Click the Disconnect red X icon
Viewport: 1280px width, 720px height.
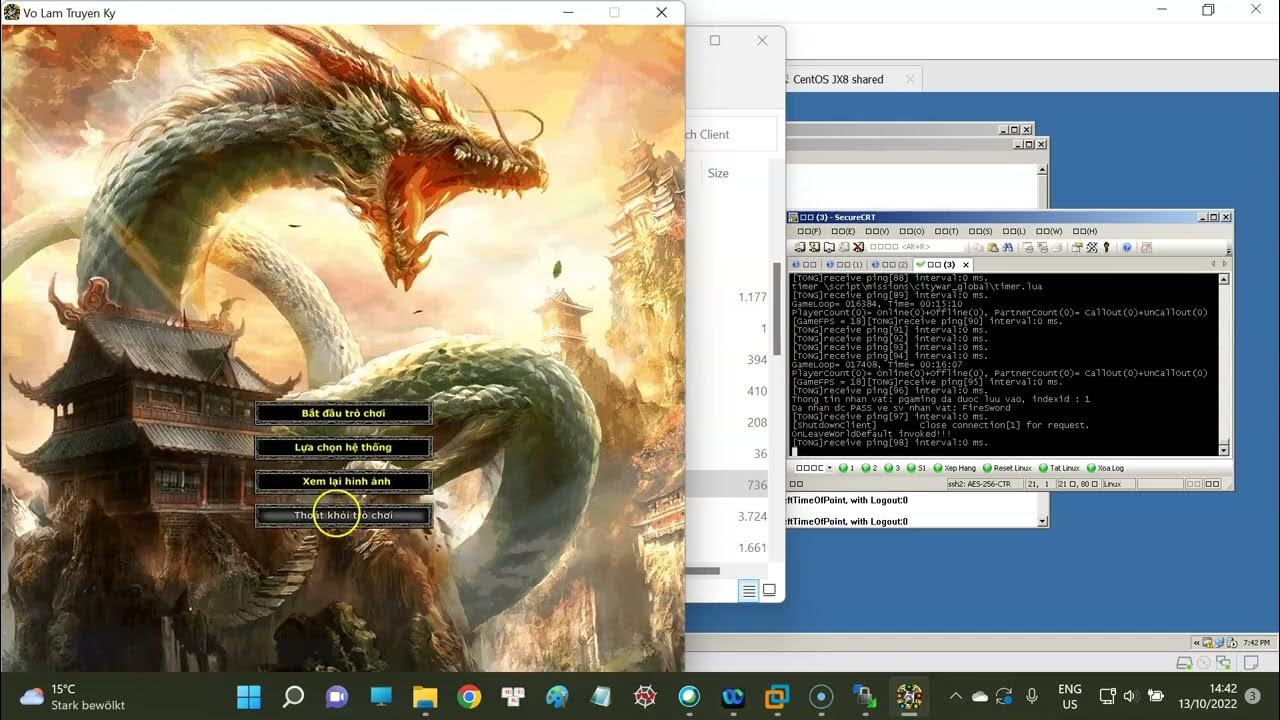click(858, 247)
